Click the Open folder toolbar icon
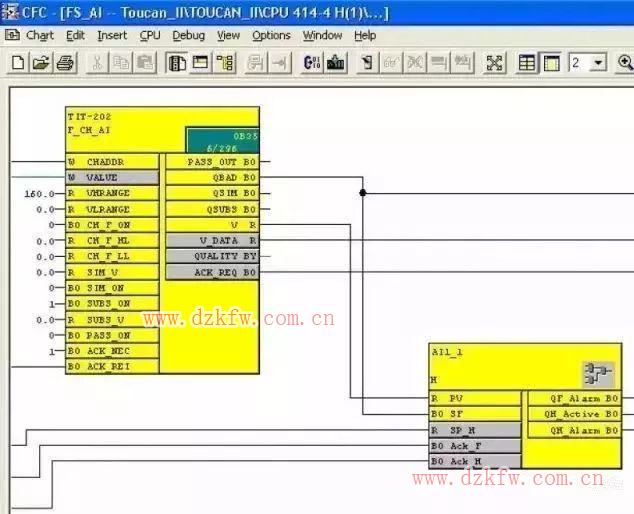Viewport: 634px width, 514px height. [x=41, y=63]
